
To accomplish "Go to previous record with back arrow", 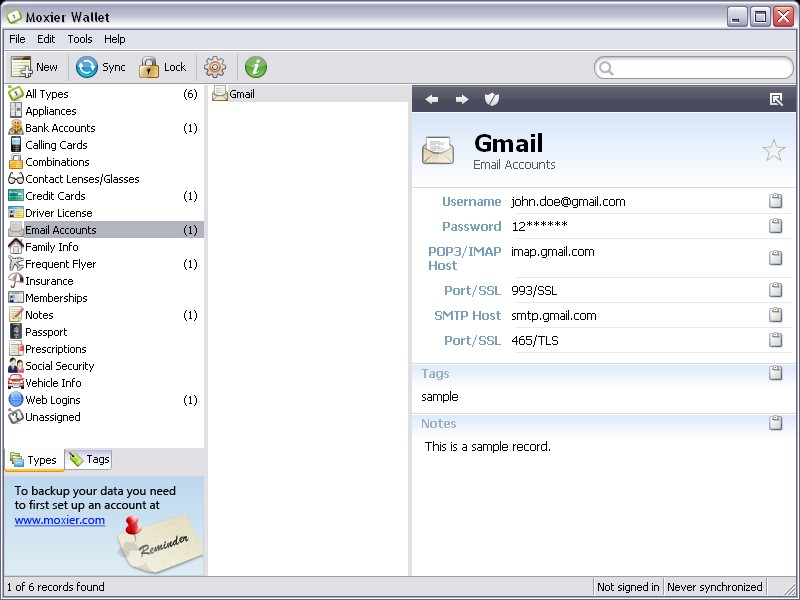I will (x=432, y=99).
